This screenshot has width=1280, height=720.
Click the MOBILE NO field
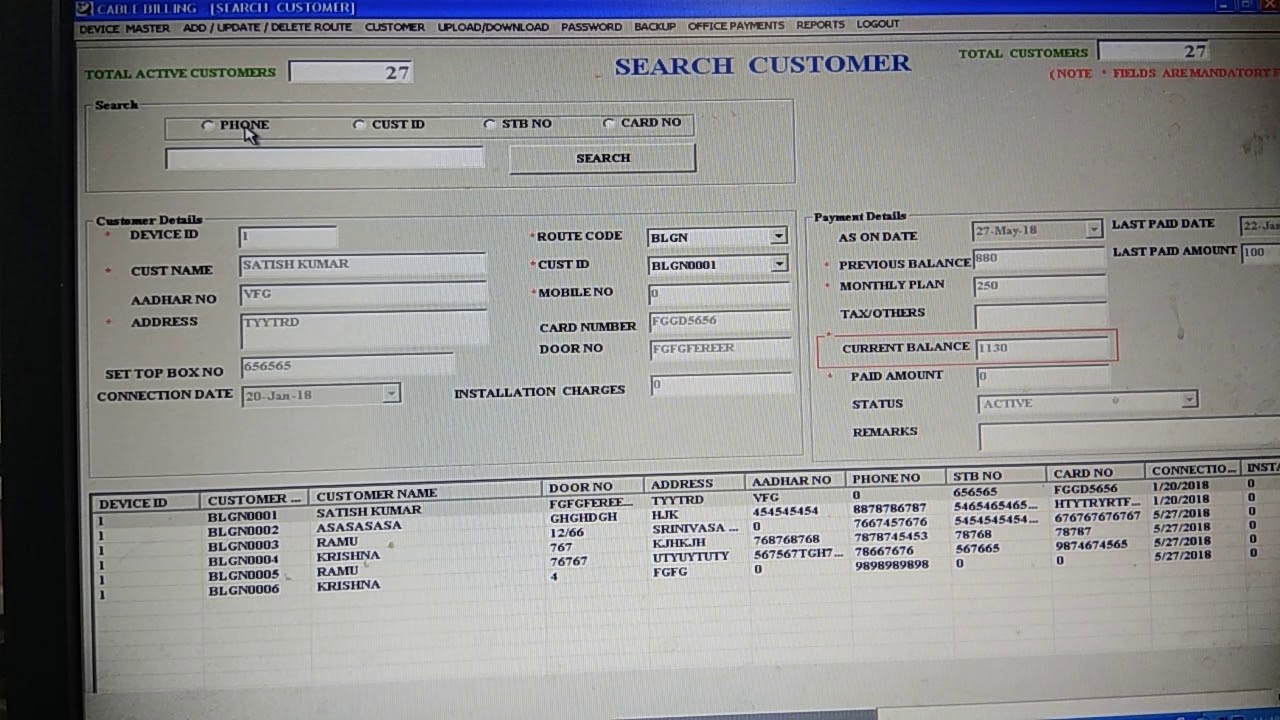(719, 293)
